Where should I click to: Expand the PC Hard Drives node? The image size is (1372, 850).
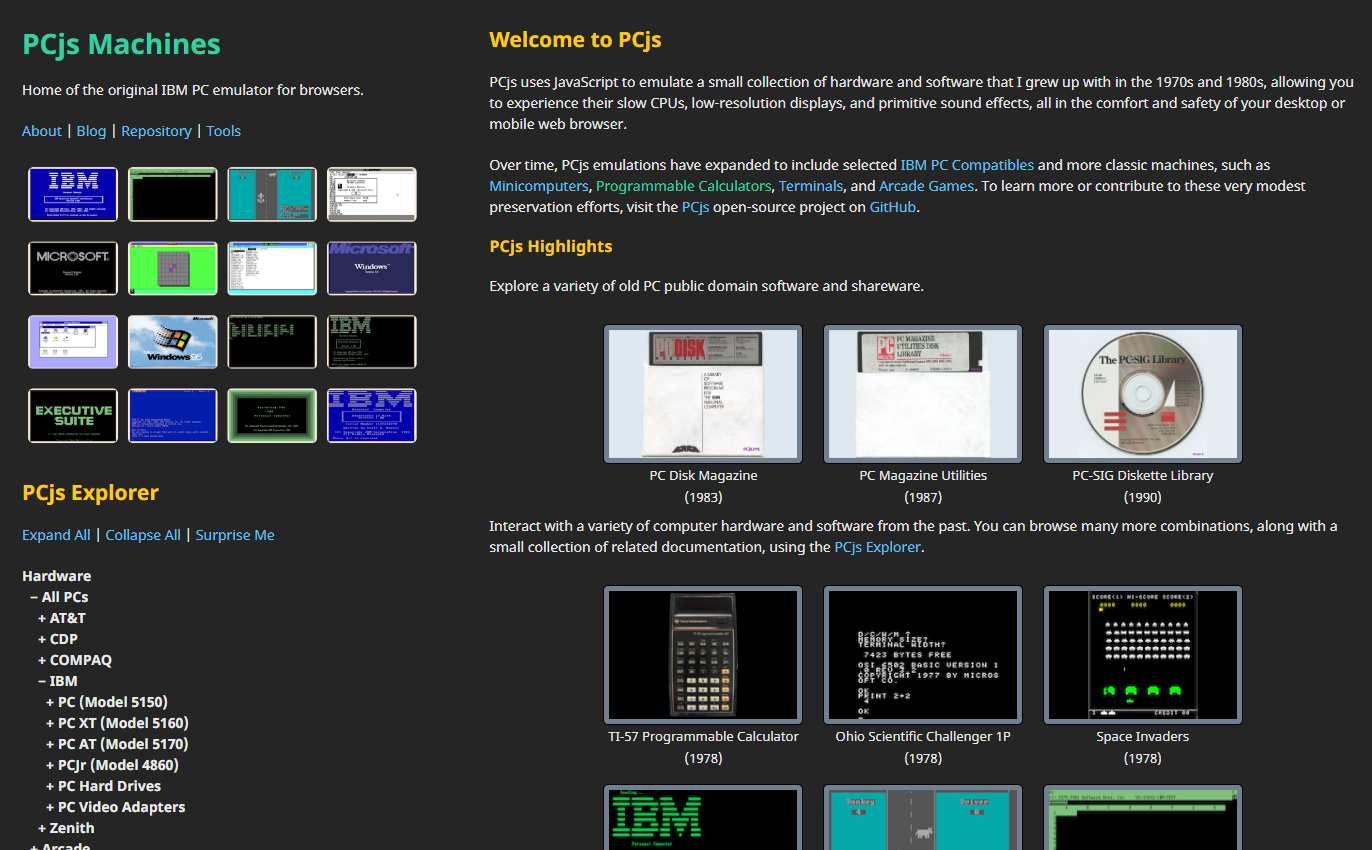(103, 786)
